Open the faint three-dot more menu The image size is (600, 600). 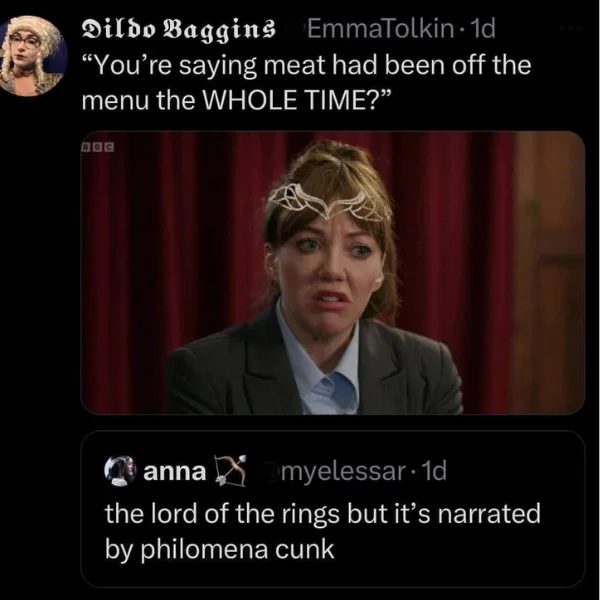pyautogui.click(x=570, y=28)
